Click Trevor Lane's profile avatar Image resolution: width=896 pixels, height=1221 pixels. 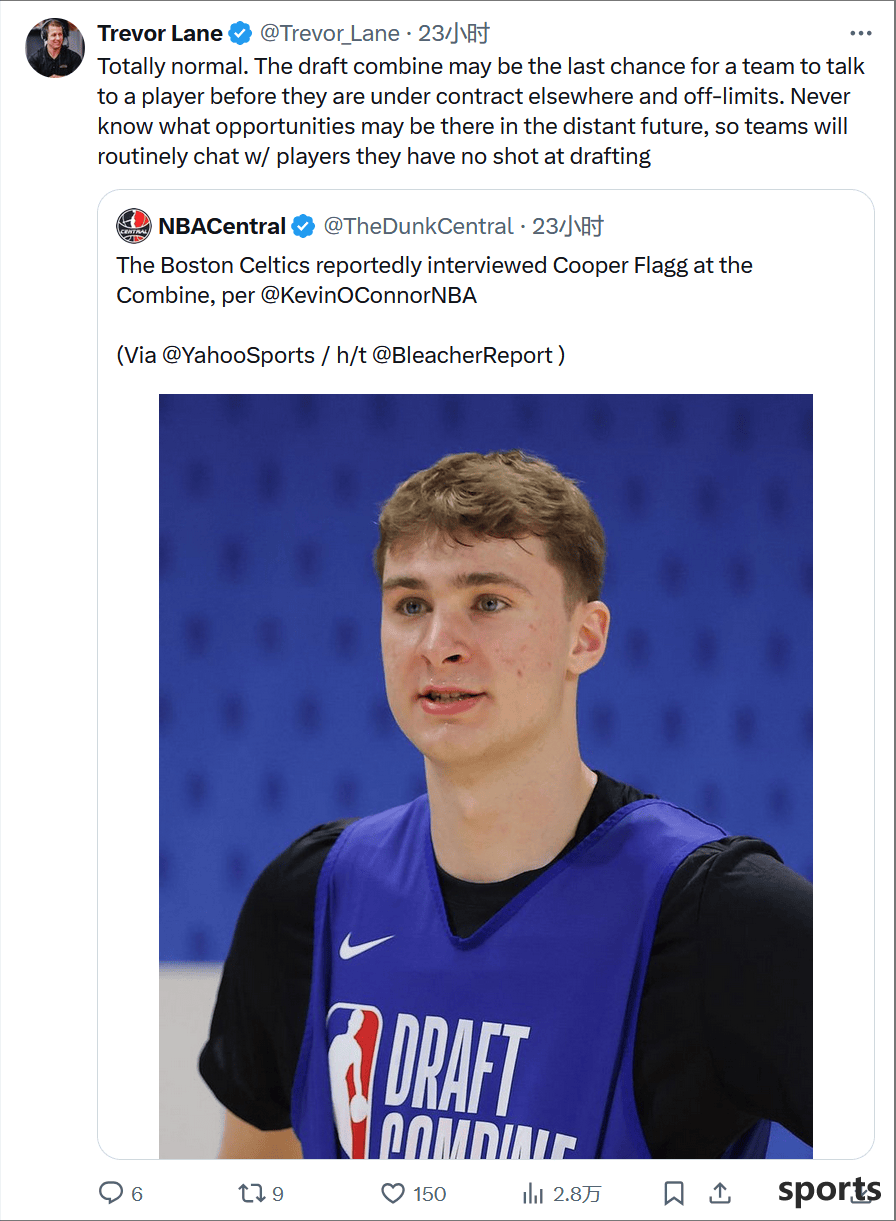[55, 48]
